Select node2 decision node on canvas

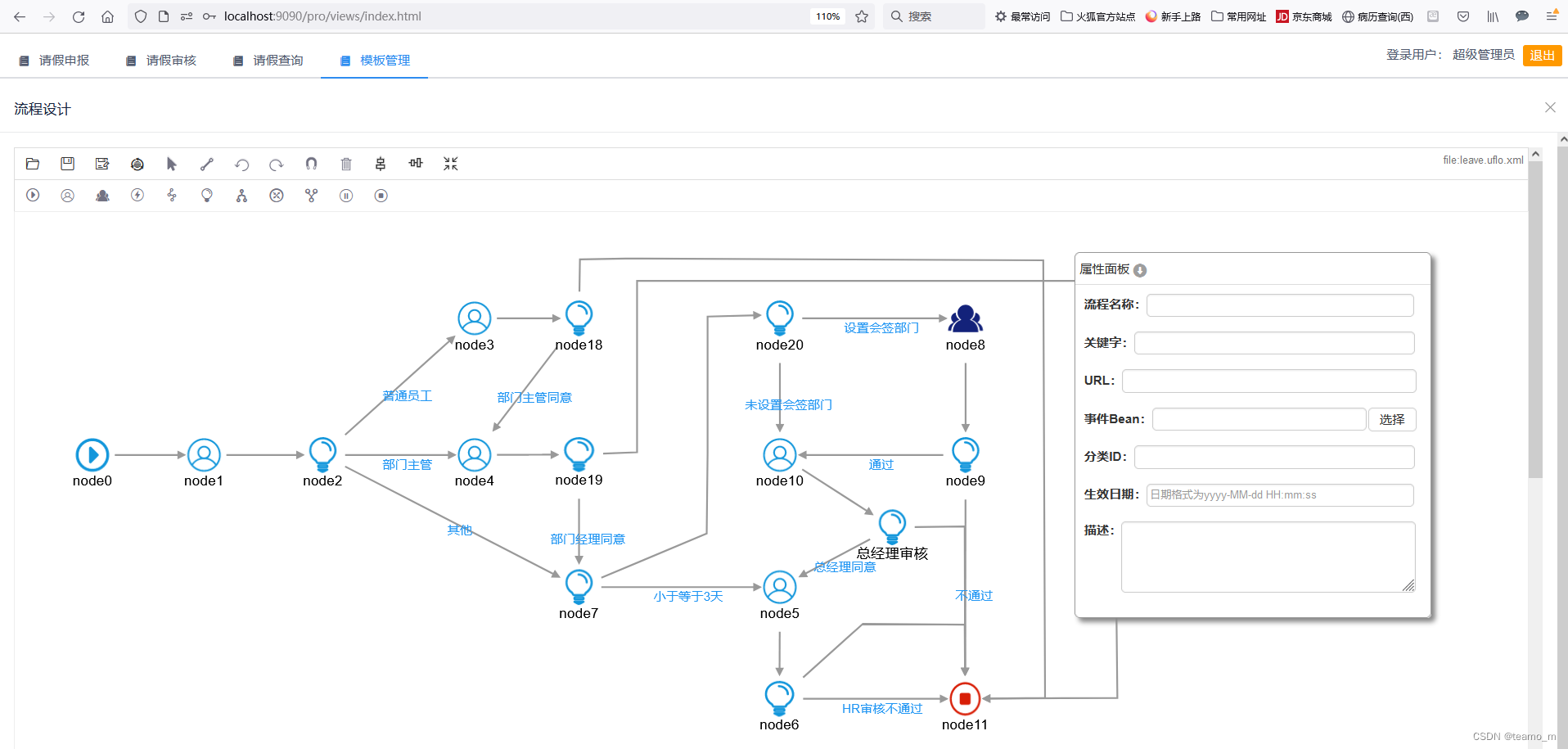[322, 454]
